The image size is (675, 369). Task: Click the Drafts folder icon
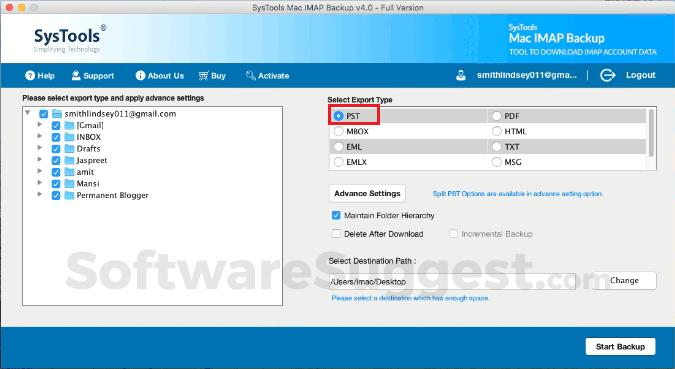pos(69,149)
